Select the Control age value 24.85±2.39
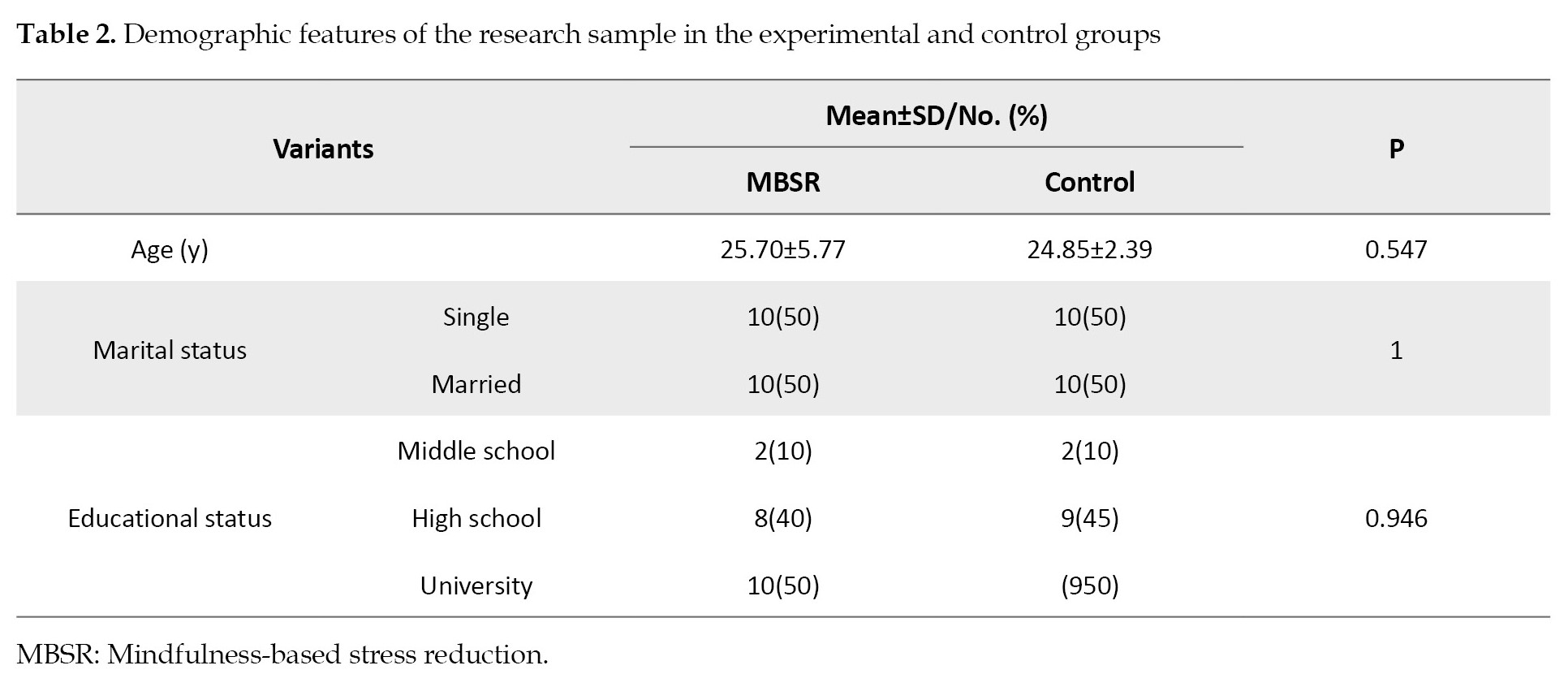 pyautogui.click(x=1089, y=249)
